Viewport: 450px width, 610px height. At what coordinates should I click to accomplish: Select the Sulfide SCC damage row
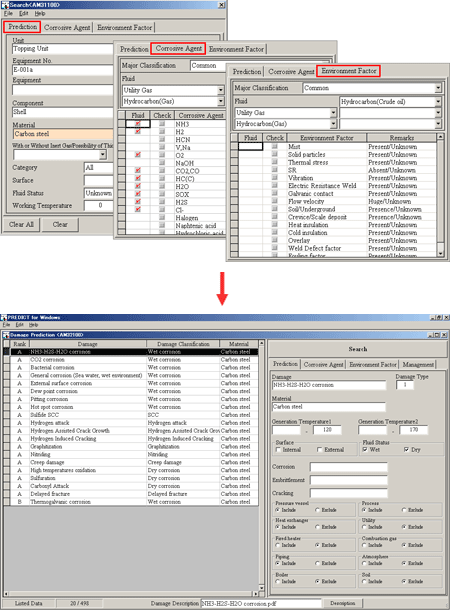(131, 415)
